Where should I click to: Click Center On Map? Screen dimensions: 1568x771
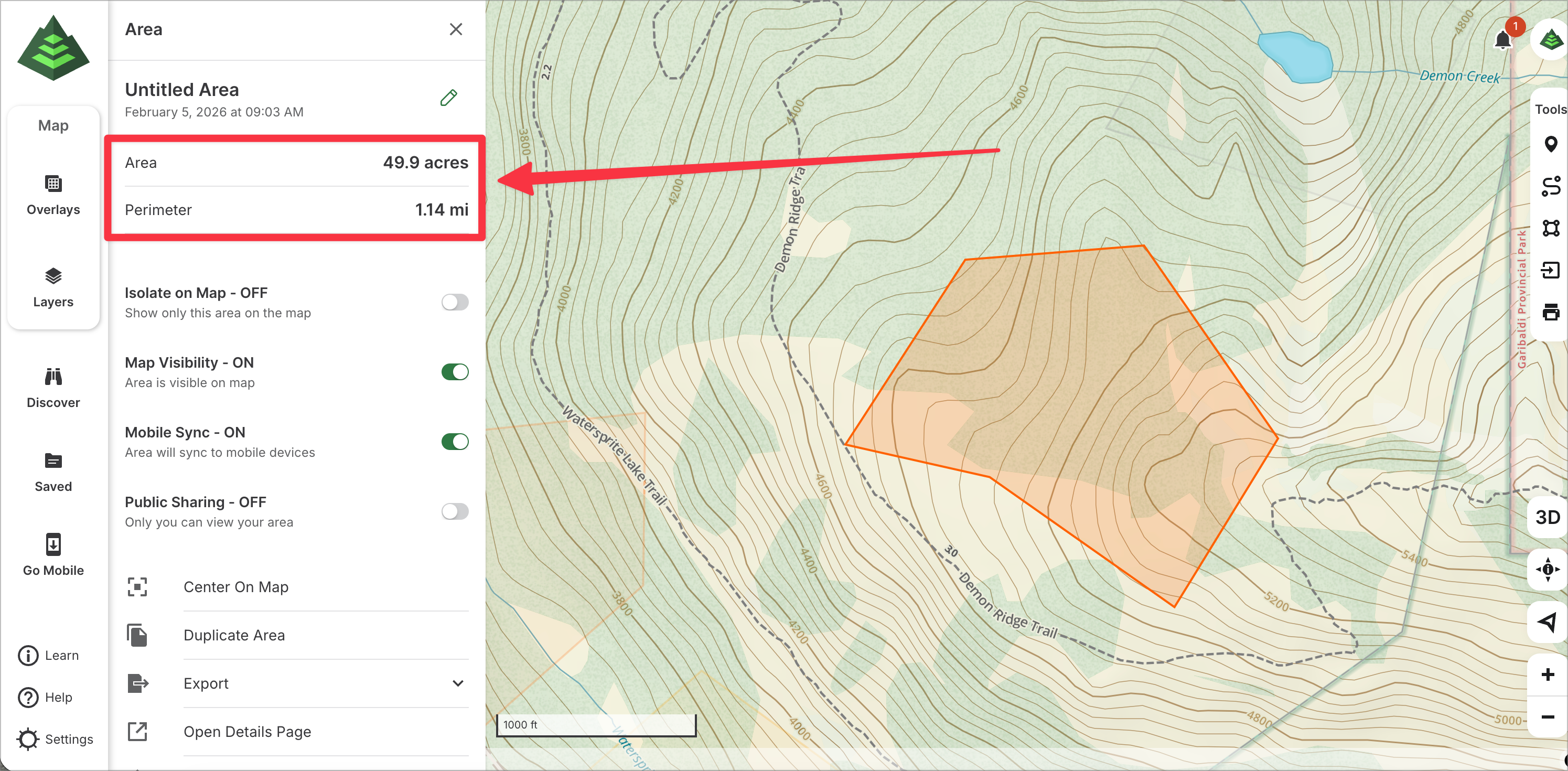236,587
